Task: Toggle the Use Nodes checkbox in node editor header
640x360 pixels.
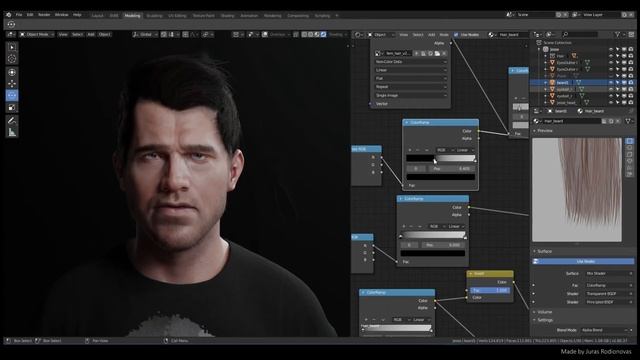Action: coord(456,35)
